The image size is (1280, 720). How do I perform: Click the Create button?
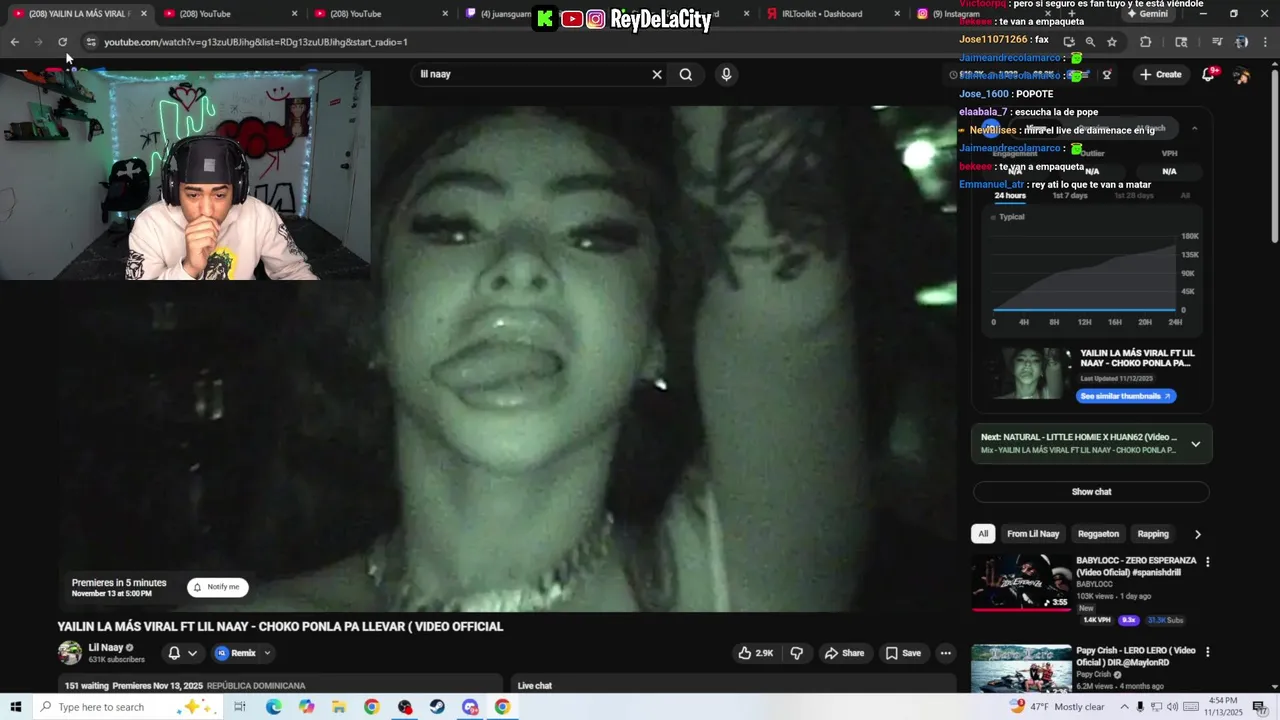(x=1160, y=75)
